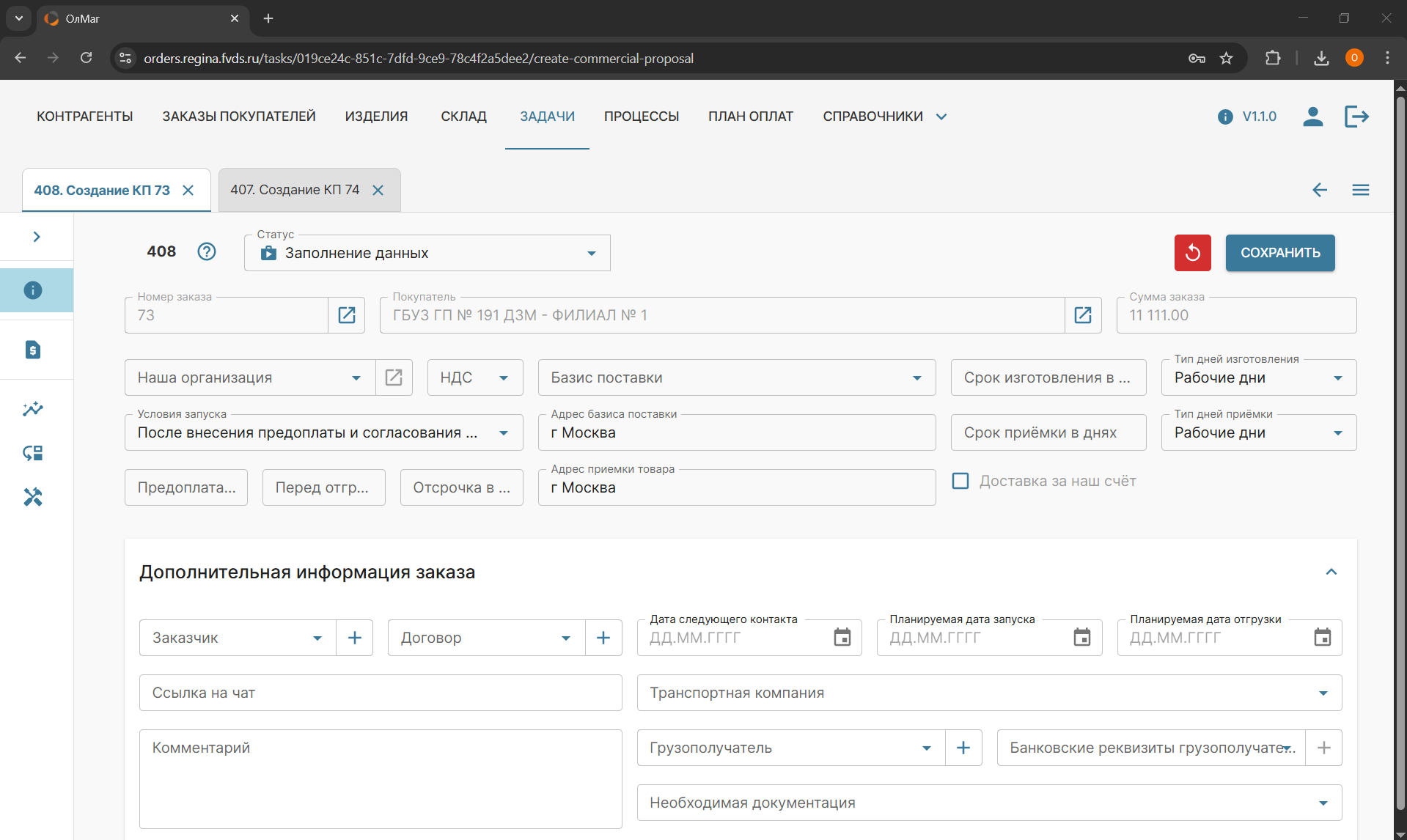Open the buyer details external link icon
Image resolution: width=1407 pixels, height=840 pixels.
[1083, 315]
